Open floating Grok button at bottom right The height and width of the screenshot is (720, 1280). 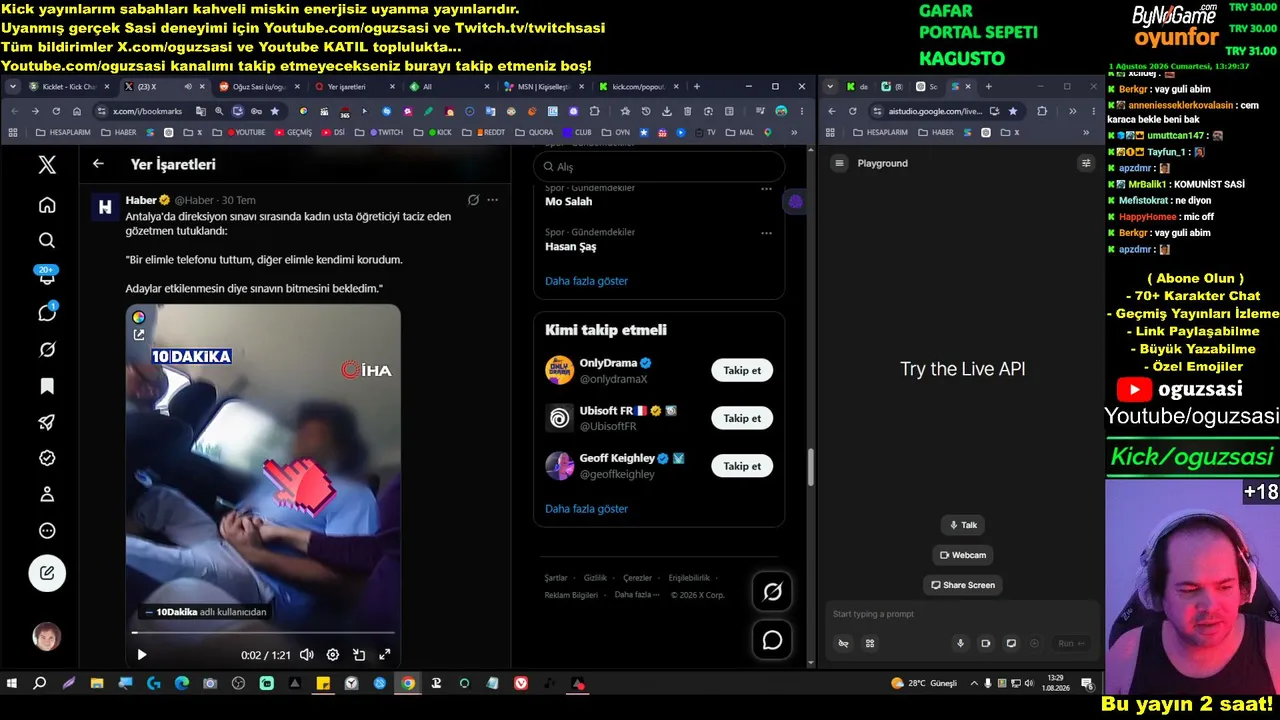pyautogui.click(x=772, y=592)
